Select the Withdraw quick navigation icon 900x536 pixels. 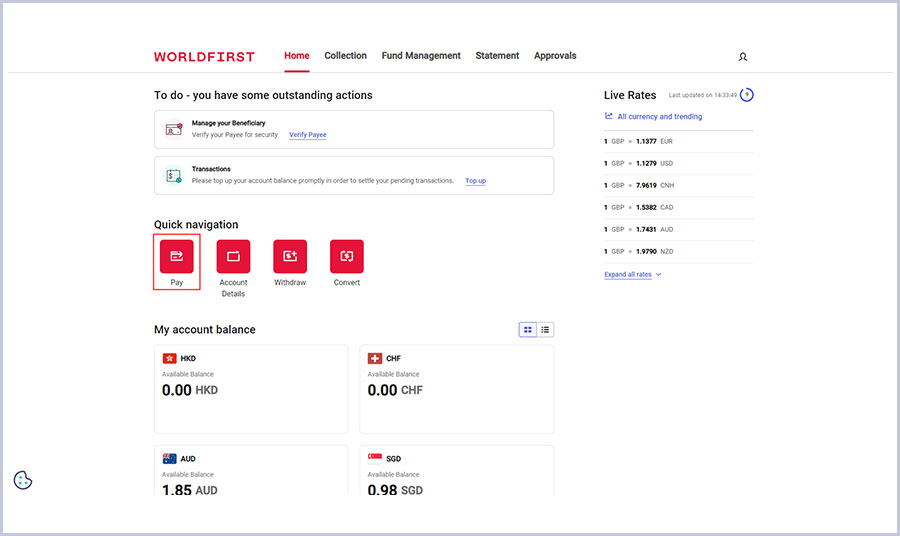click(x=290, y=256)
